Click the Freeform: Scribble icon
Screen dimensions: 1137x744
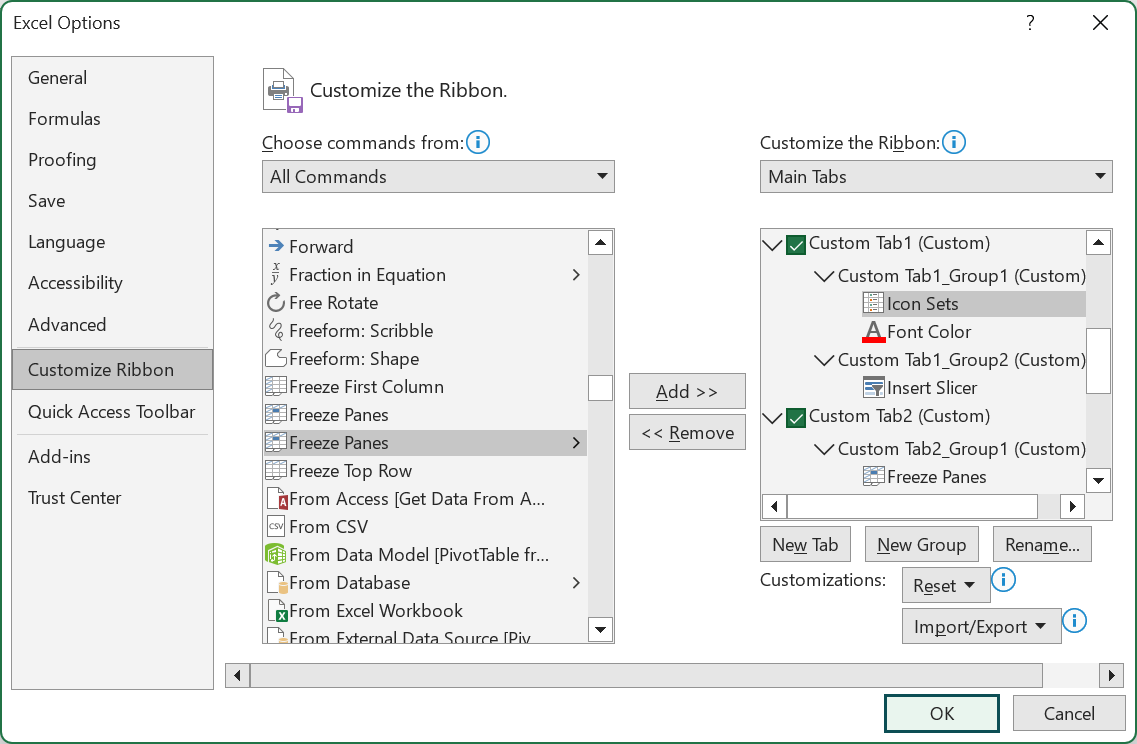276,331
